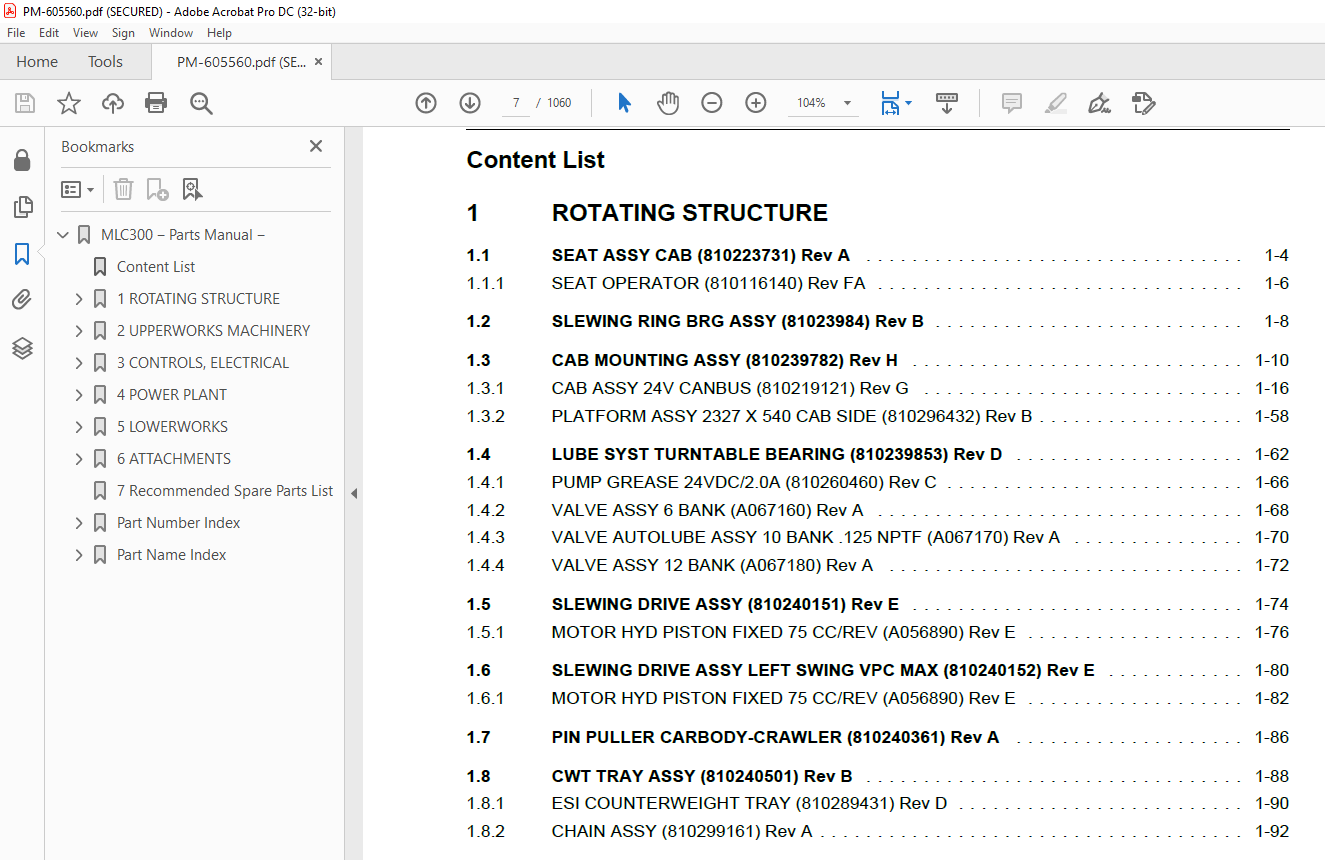Expand the Part Number Index bookmark
The height and width of the screenshot is (860, 1325).
pos(79,523)
